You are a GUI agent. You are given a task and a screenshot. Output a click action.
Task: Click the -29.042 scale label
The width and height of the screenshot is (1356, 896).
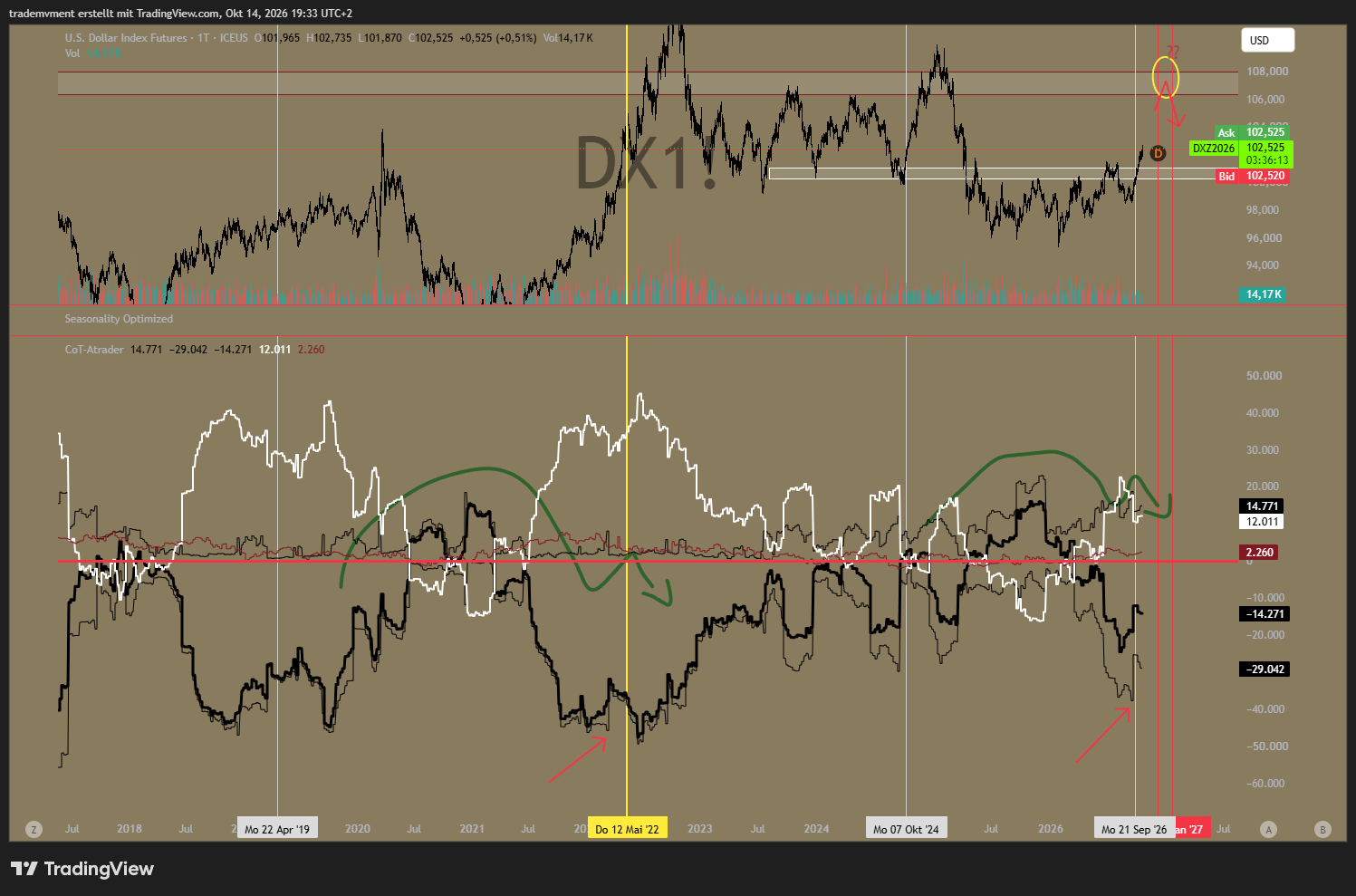[x=1265, y=670]
